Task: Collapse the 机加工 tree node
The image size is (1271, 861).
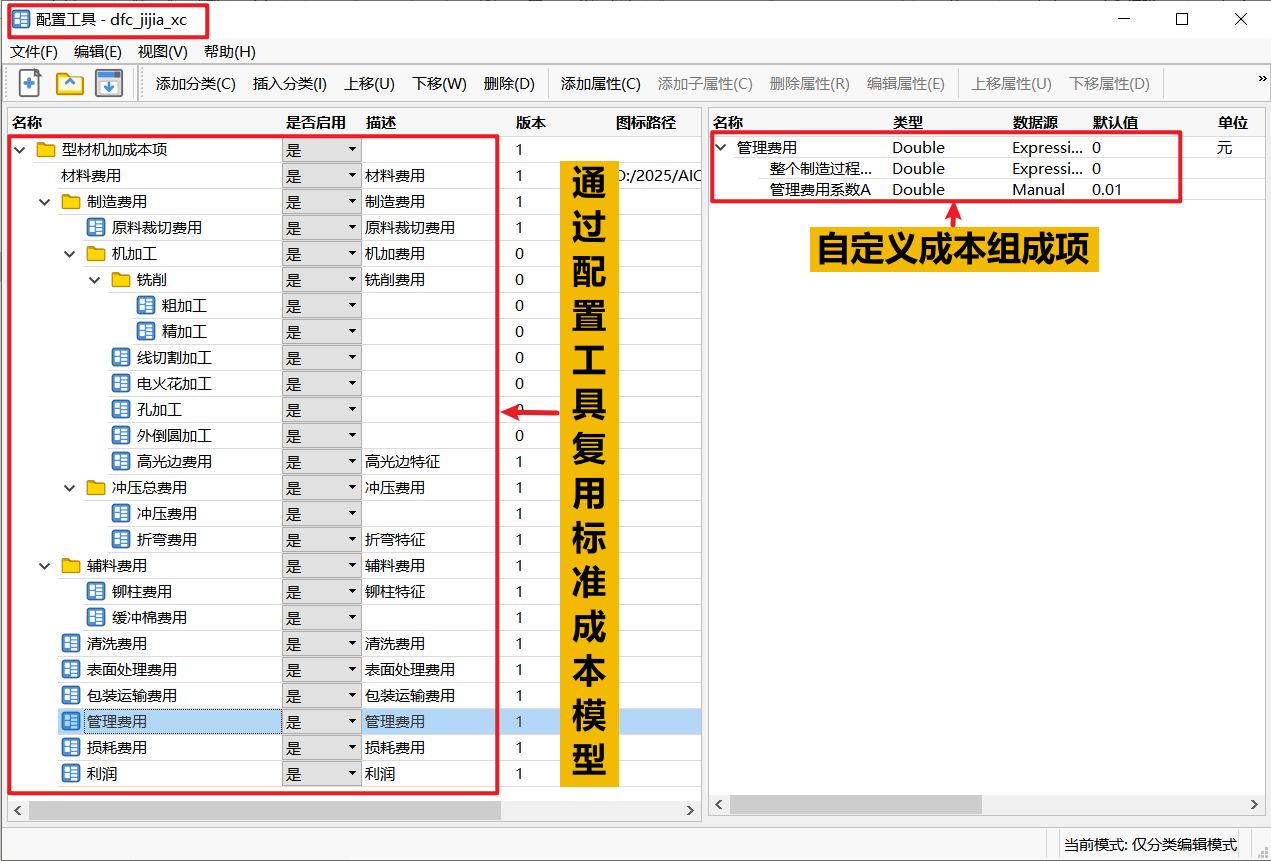Action: (x=69, y=254)
